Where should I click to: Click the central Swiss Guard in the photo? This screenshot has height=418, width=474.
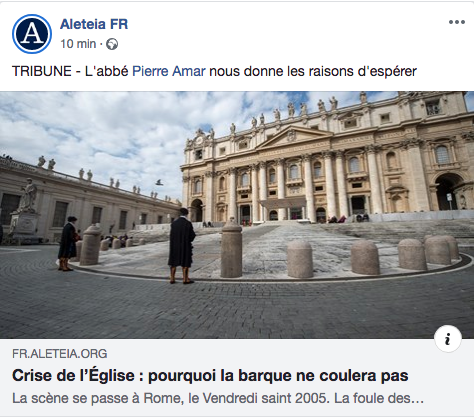pyautogui.click(x=181, y=246)
